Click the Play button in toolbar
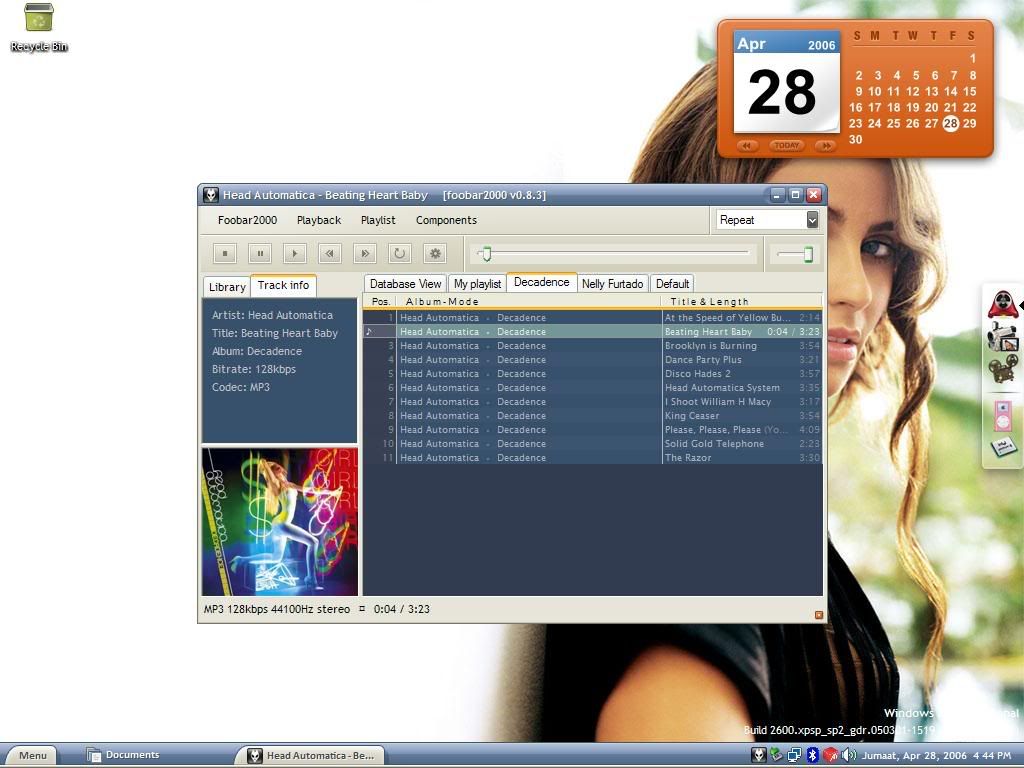Screen dimensions: 1024x768 point(294,254)
